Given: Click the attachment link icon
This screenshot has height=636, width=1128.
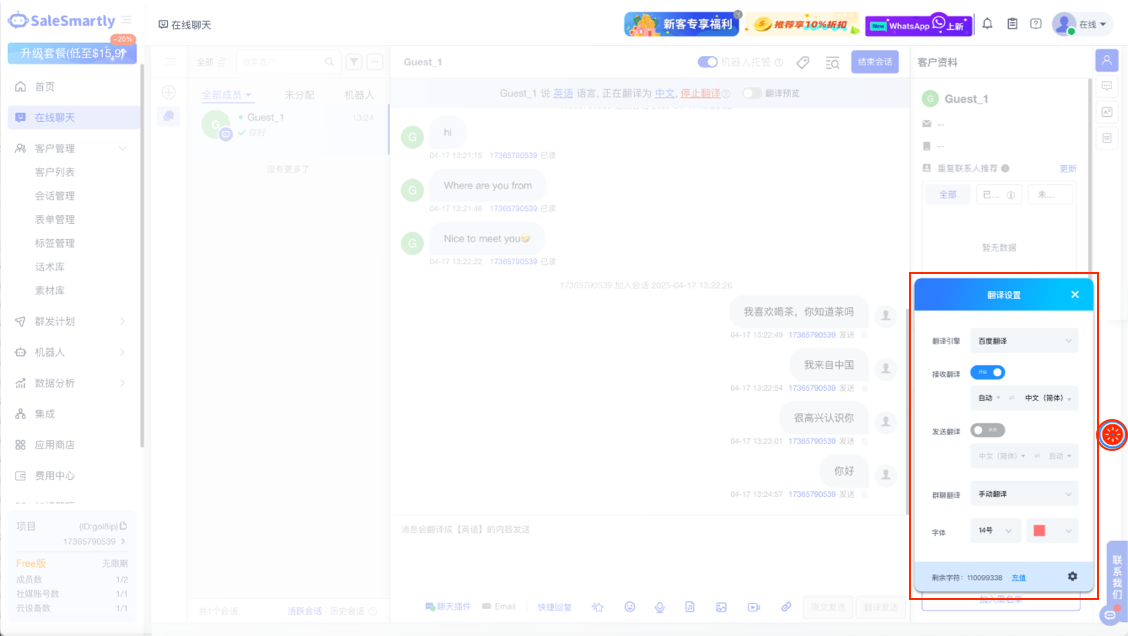Looking at the screenshot, I should 786,607.
